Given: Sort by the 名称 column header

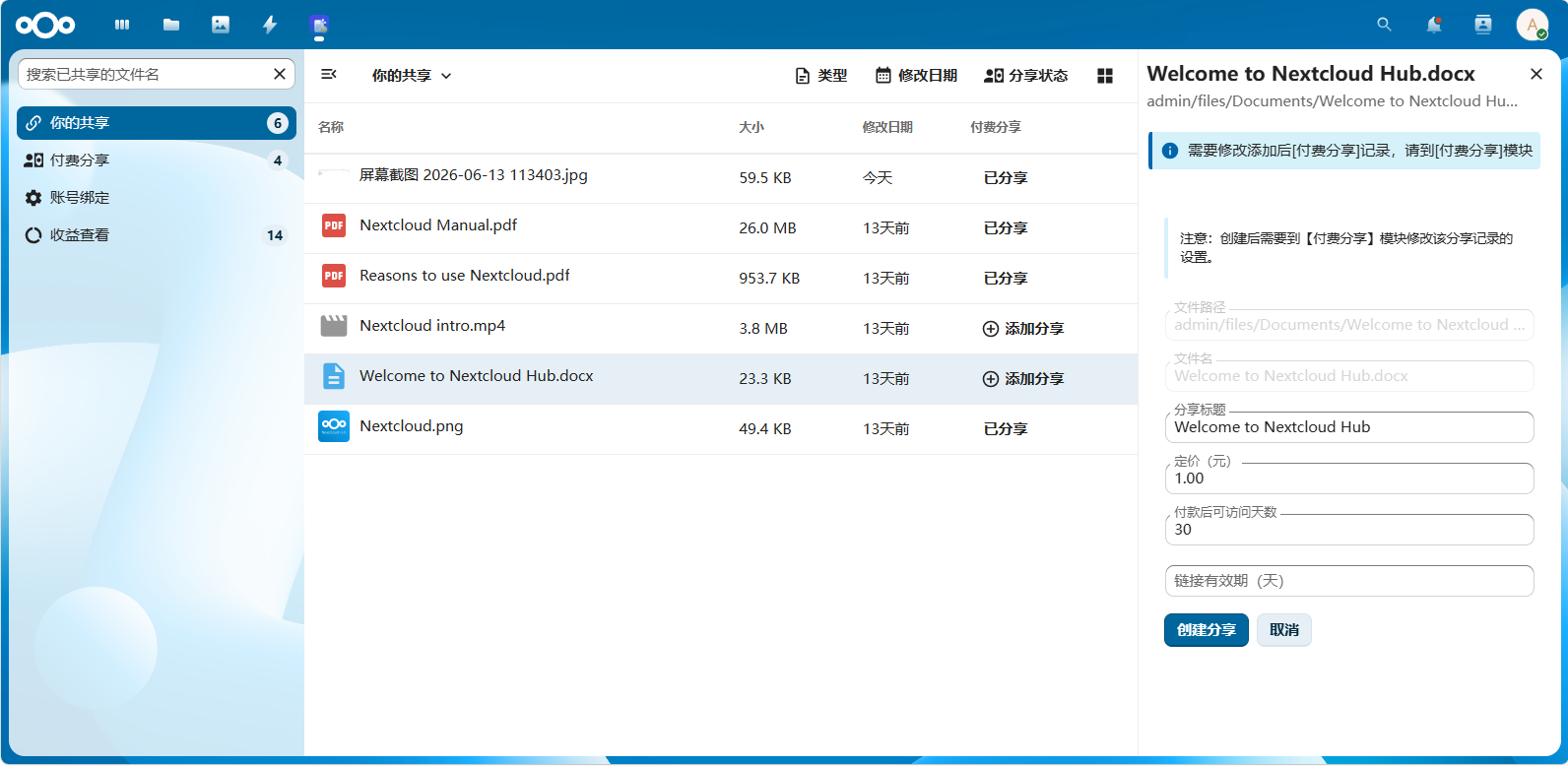Looking at the screenshot, I should pyautogui.click(x=331, y=127).
